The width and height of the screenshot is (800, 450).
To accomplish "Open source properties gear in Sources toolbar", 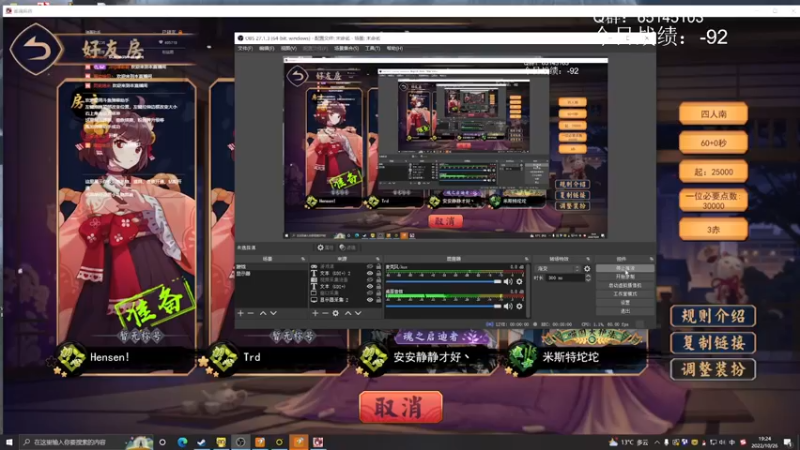I will [x=336, y=313].
